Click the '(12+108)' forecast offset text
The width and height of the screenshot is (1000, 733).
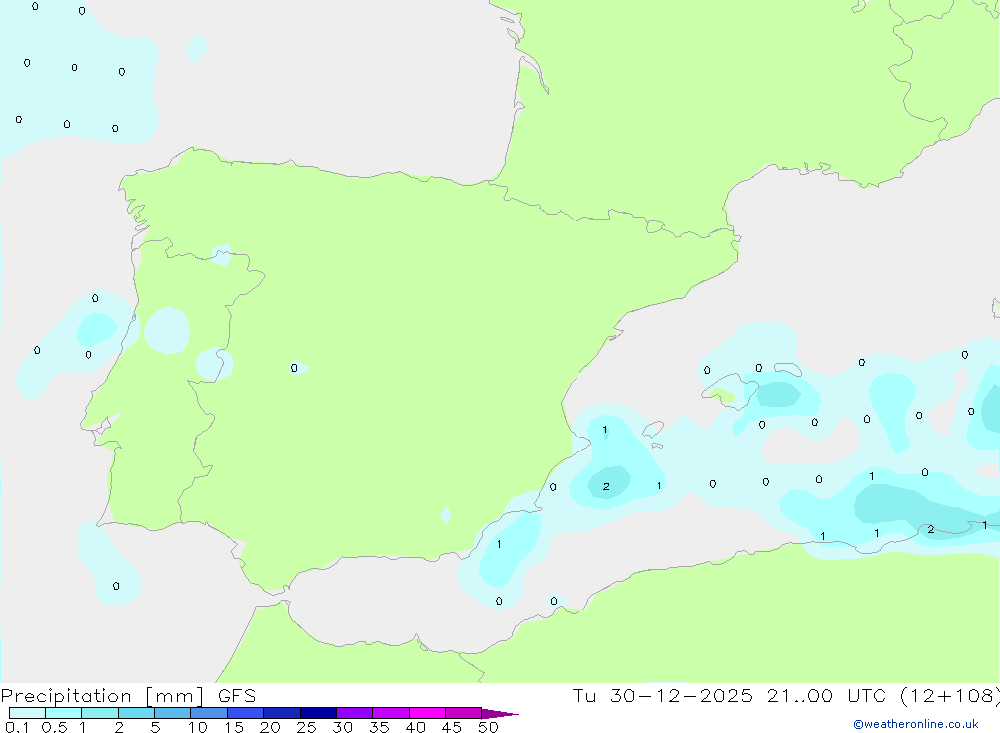(x=950, y=695)
